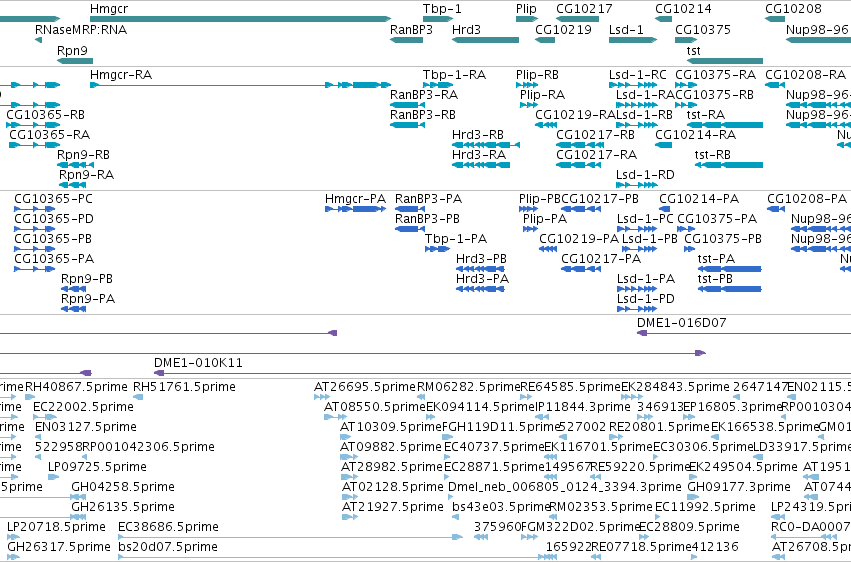
Task: Click EST RH40867.5prime
Action: pyautogui.click(x=30, y=397)
